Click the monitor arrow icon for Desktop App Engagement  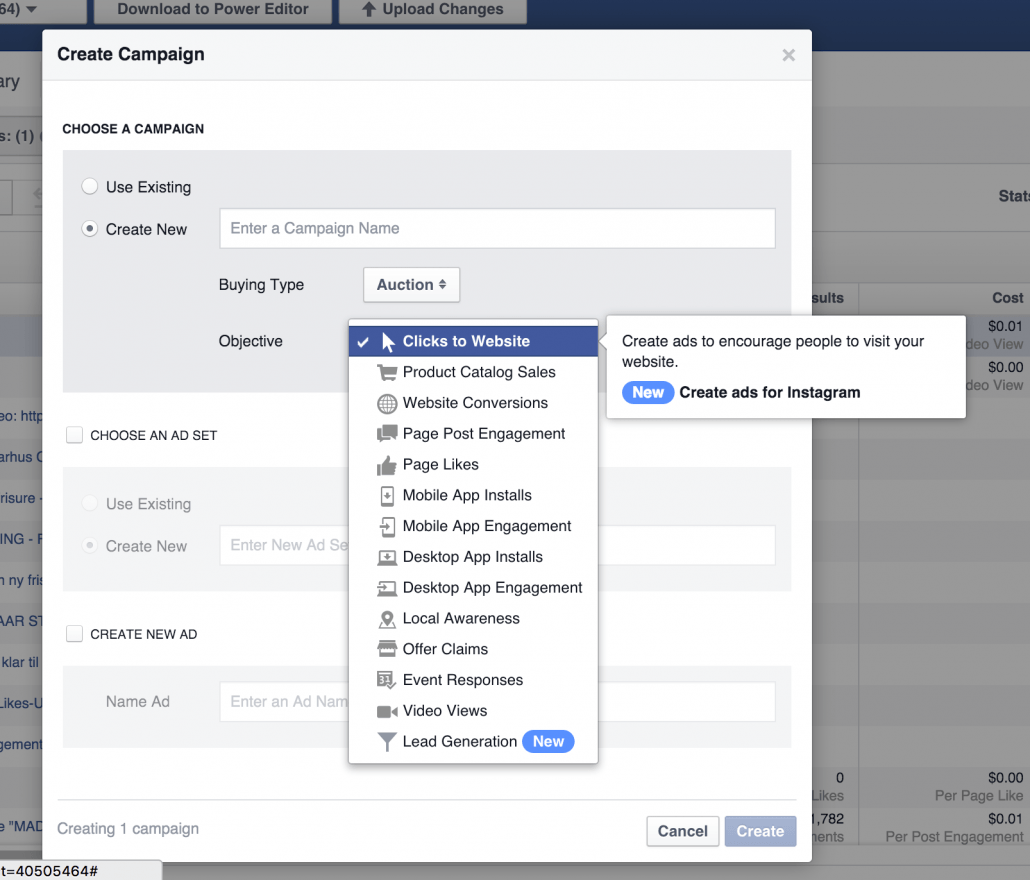[x=387, y=588]
